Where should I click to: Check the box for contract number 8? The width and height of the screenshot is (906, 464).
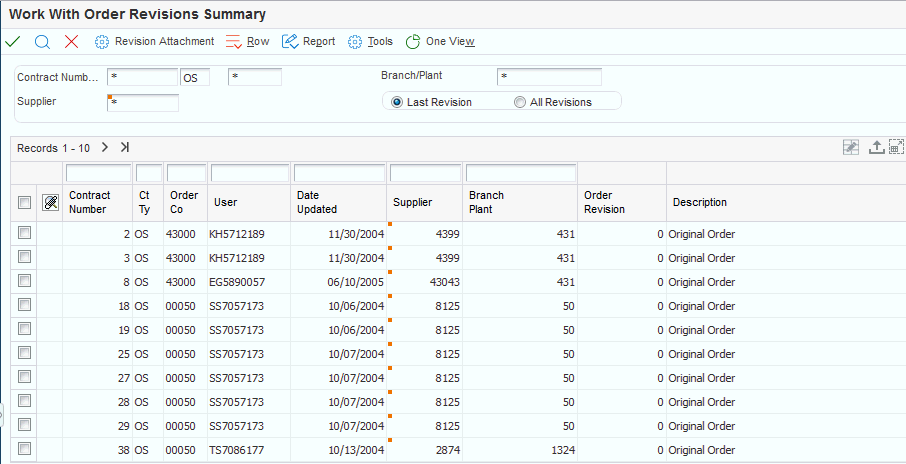pos(25,282)
